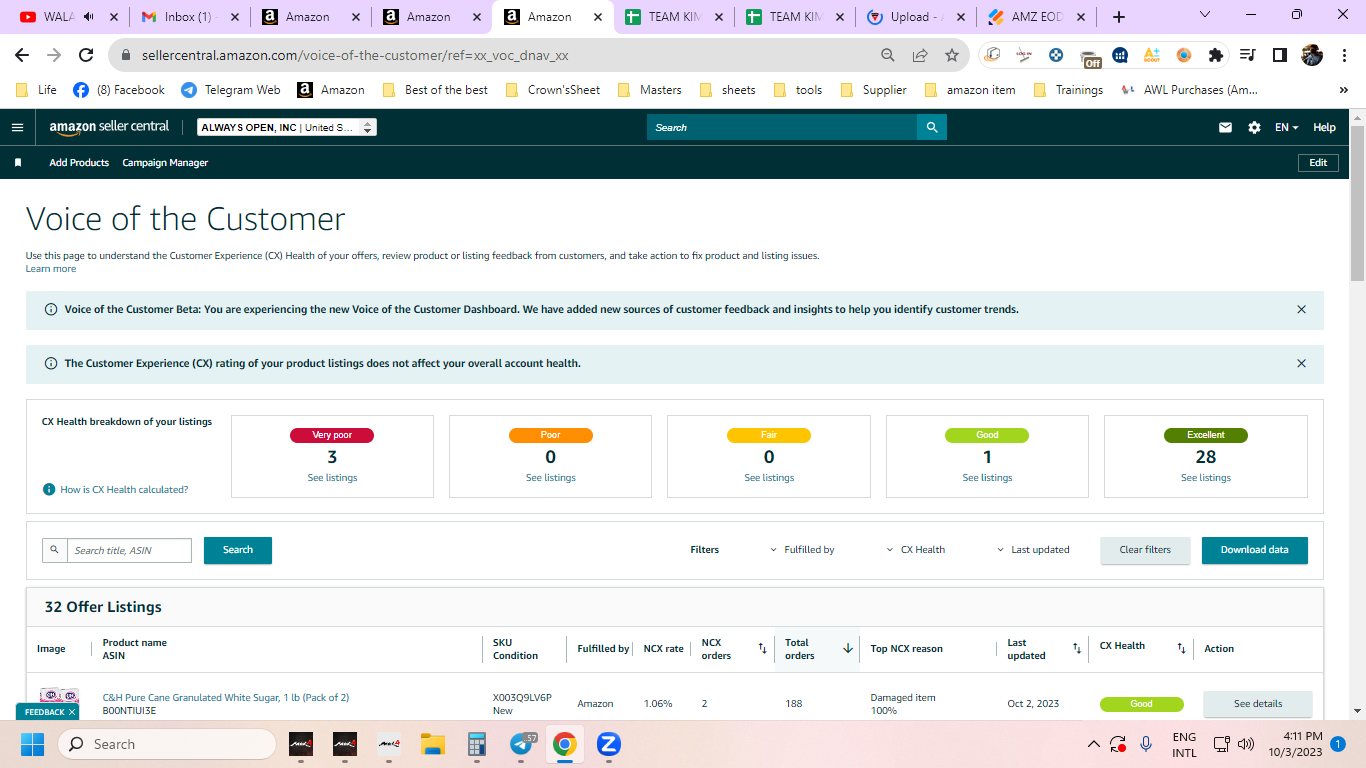Viewport: 1366px width, 768px height.
Task: Switch to the AMZ EOD browser tab
Action: (x=1036, y=17)
